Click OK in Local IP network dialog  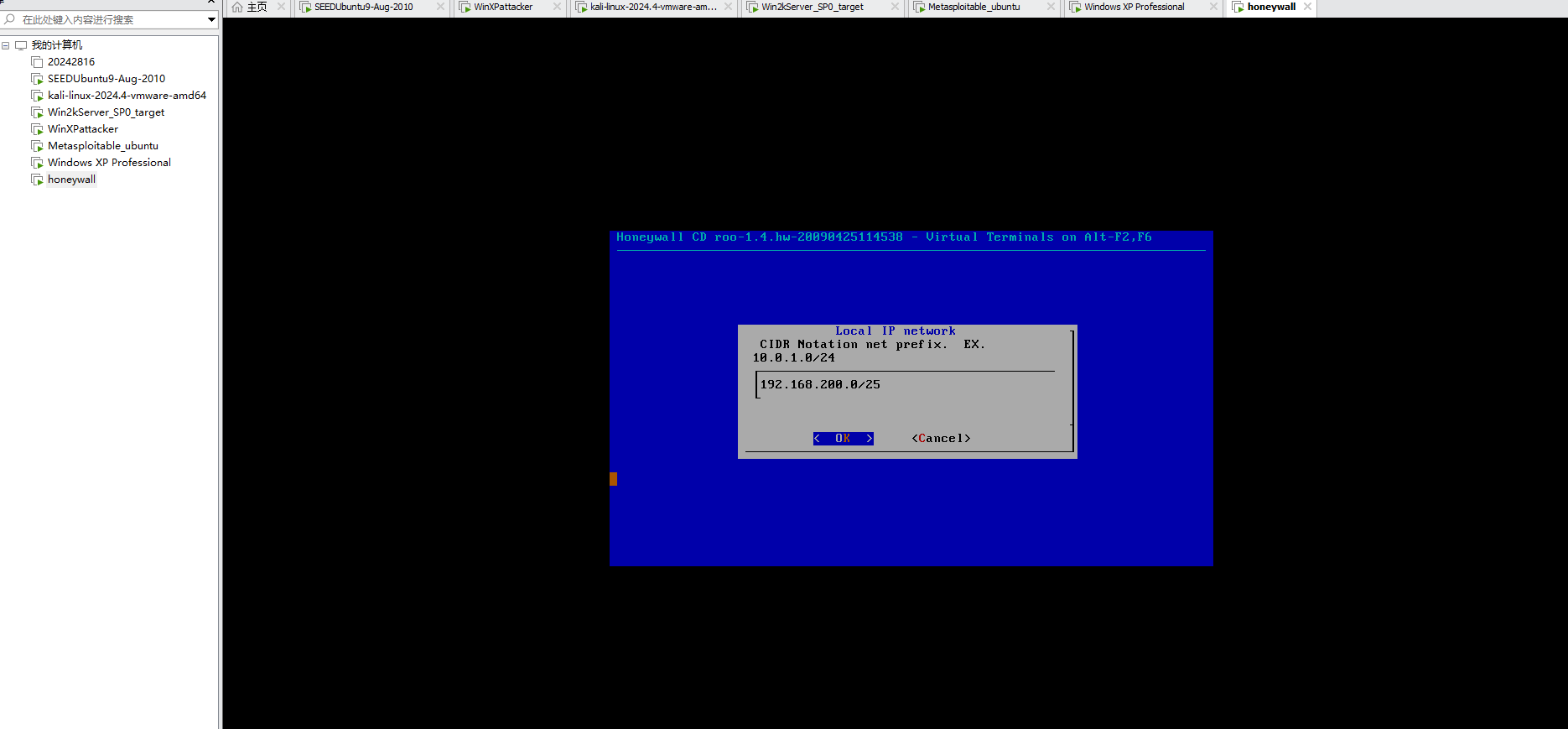click(843, 439)
